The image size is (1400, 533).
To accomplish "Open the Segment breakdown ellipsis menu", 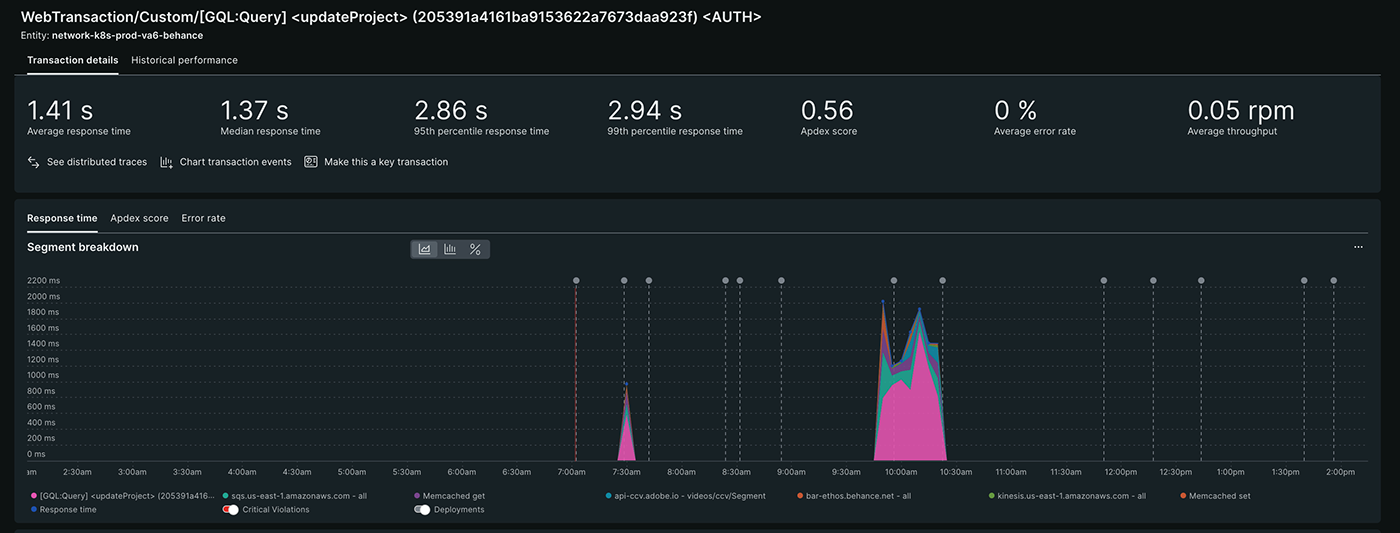I will pyautogui.click(x=1358, y=247).
